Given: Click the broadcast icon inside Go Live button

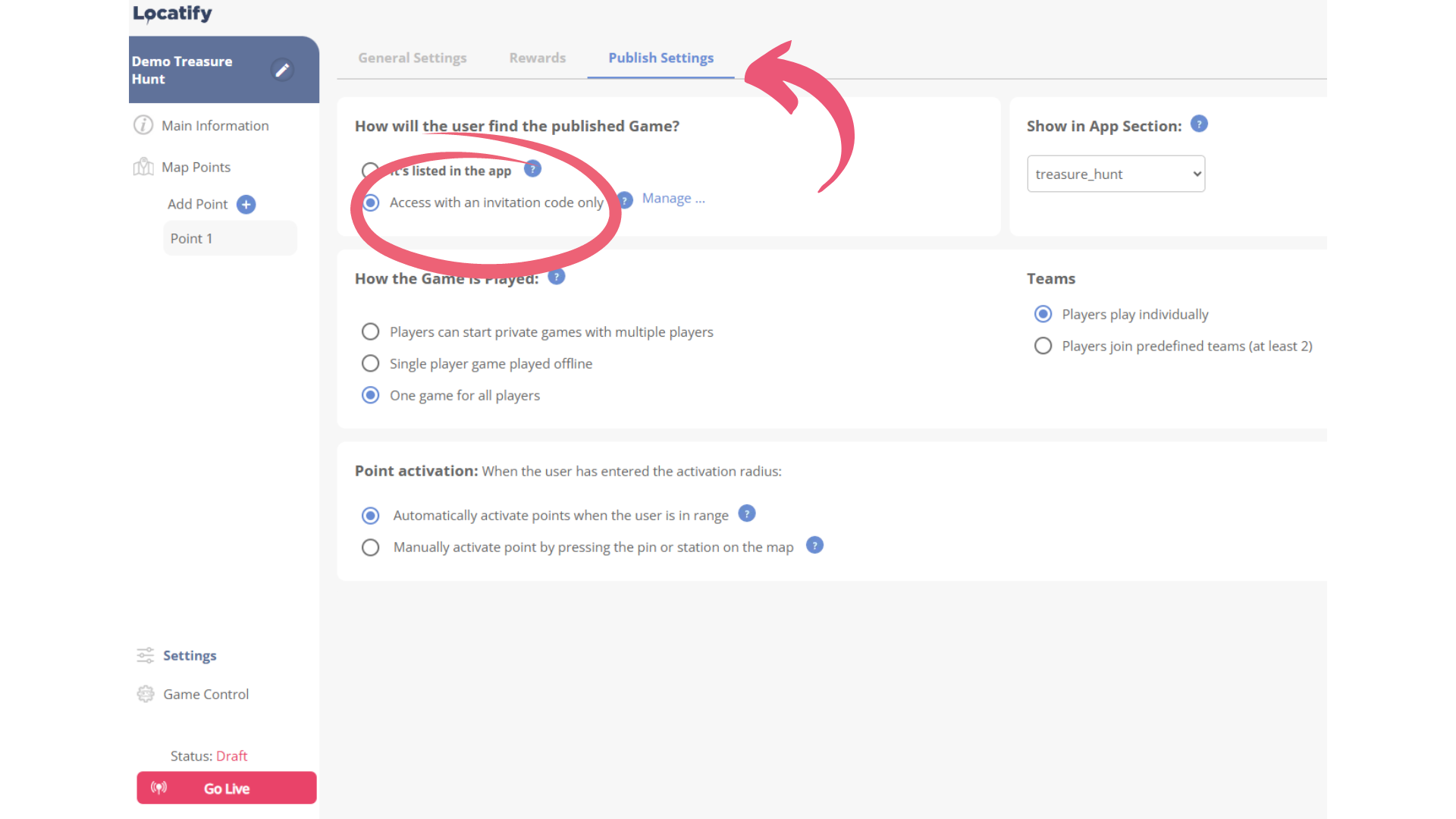Looking at the screenshot, I should [x=158, y=788].
